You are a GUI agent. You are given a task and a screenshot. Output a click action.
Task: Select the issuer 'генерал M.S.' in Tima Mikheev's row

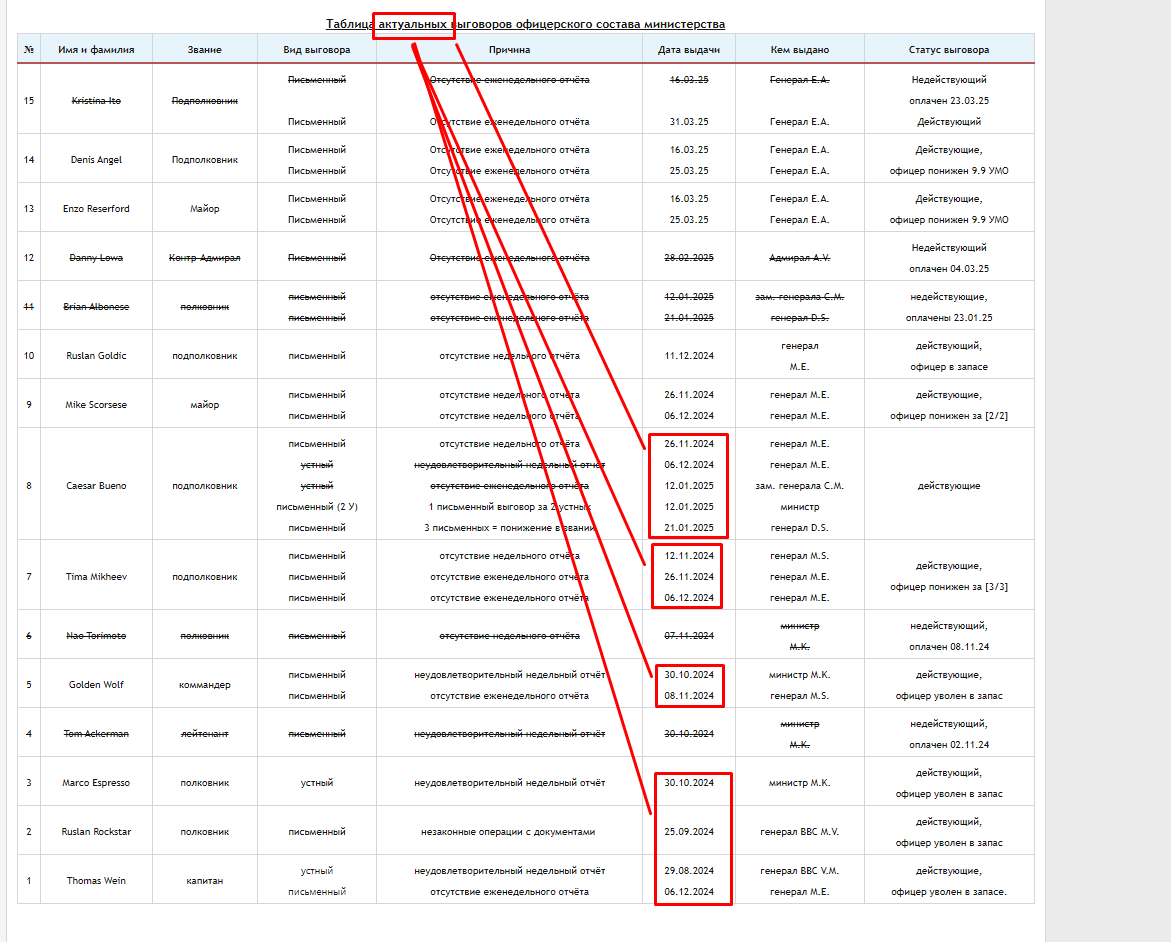(x=800, y=556)
